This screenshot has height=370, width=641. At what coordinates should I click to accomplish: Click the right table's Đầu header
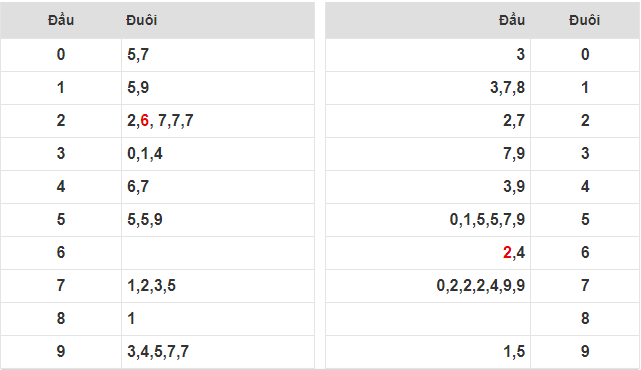click(x=512, y=20)
